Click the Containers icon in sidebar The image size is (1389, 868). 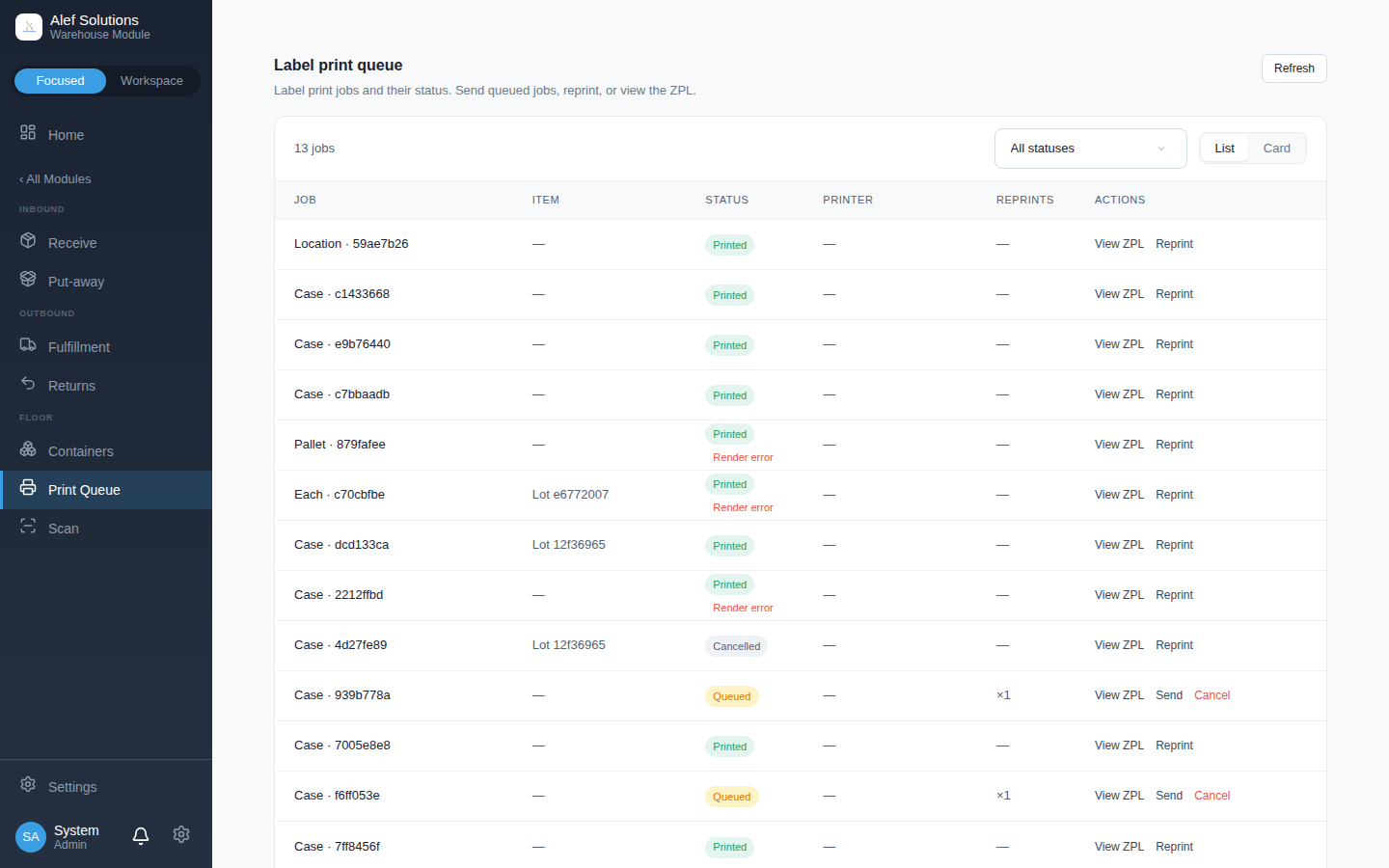point(28,448)
